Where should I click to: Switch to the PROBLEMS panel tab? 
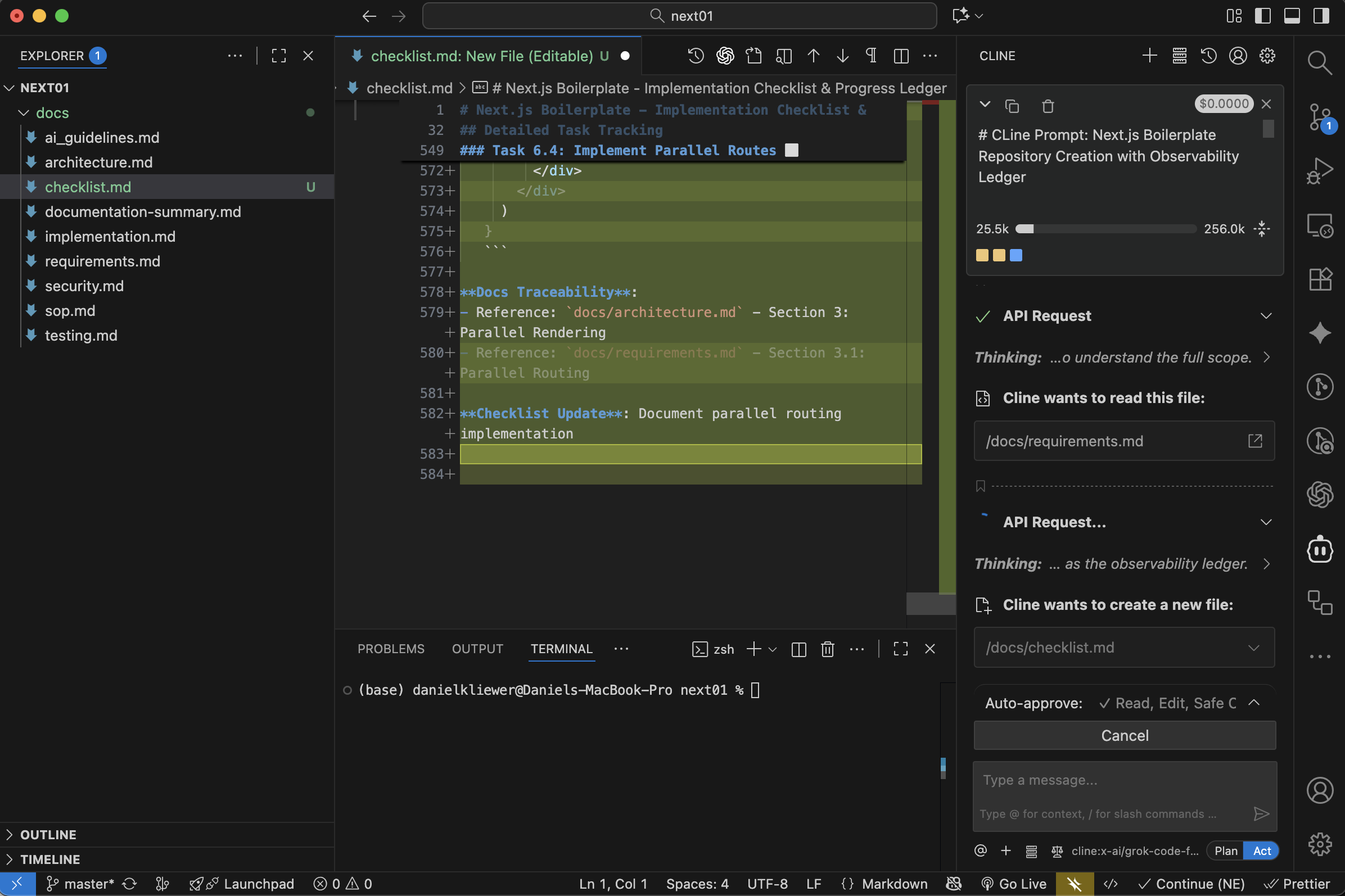pos(390,649)
